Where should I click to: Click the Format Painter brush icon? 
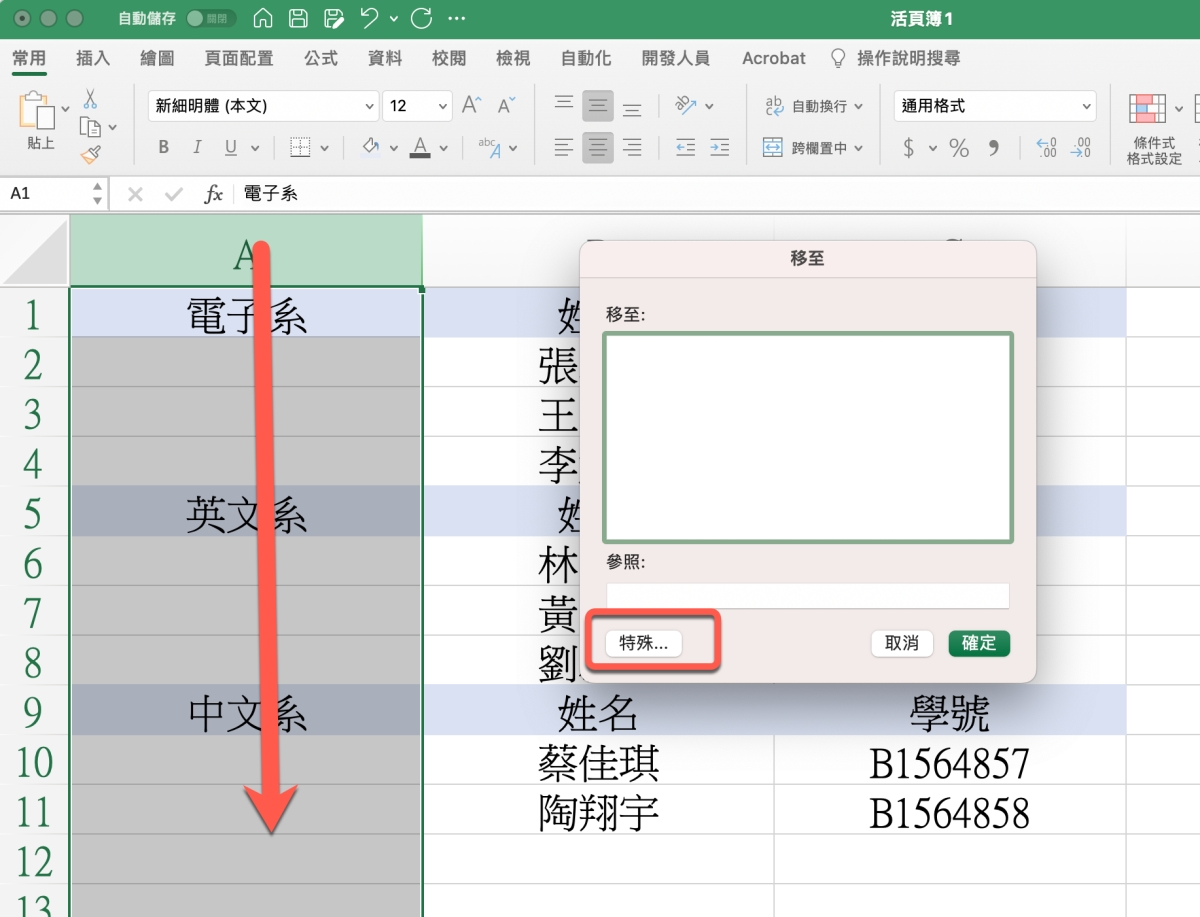click(90, 154)
